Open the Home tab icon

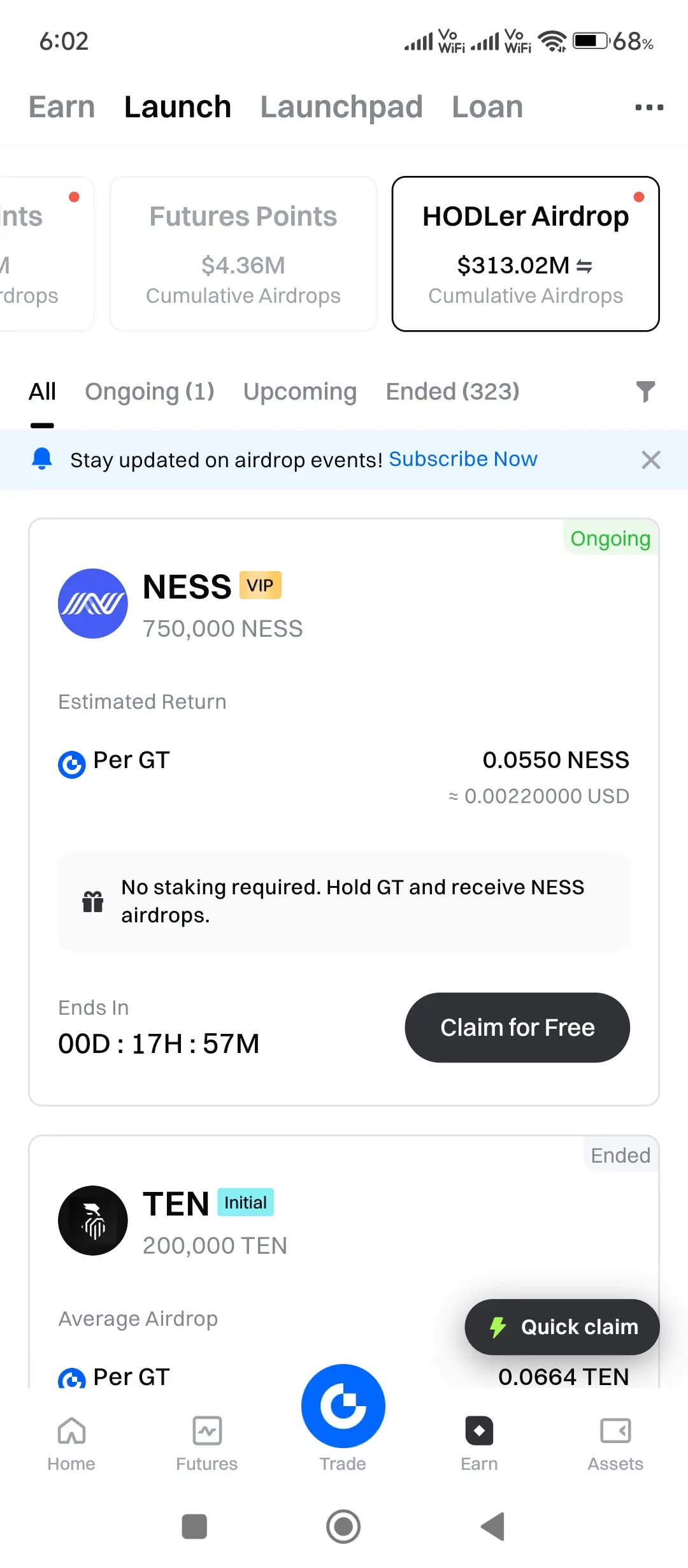[71, 1431]
